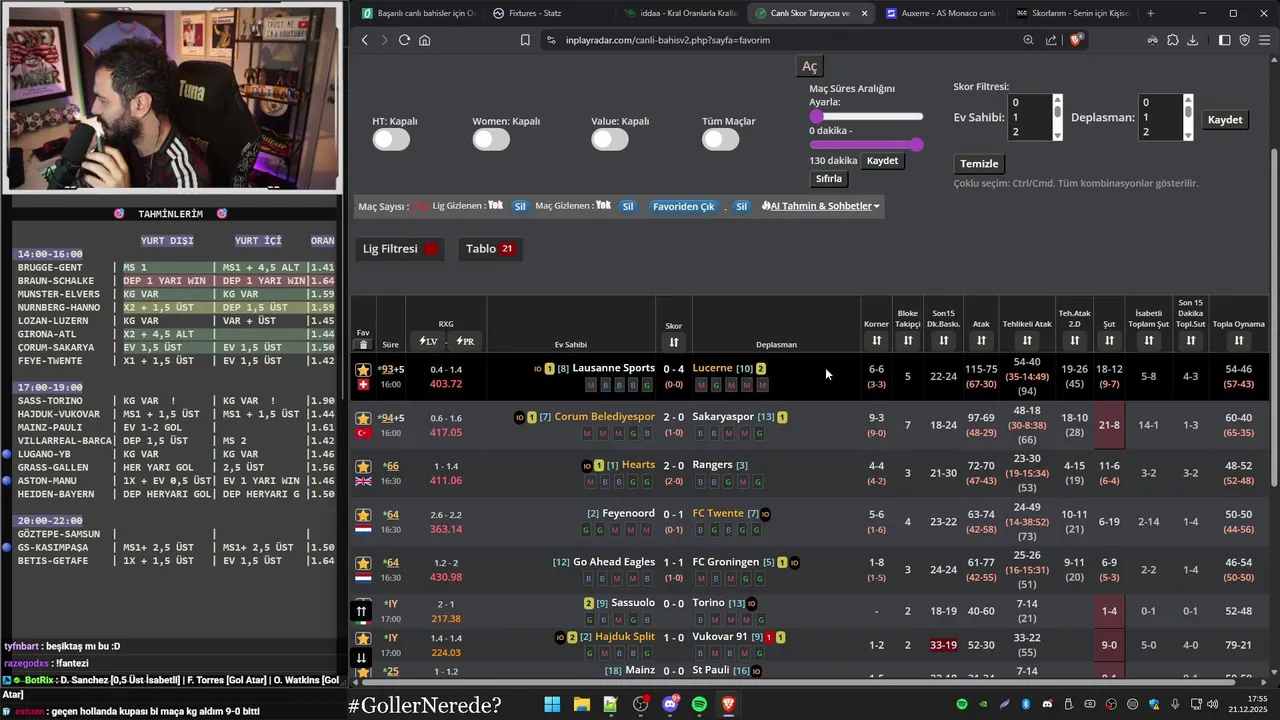Open the AI Tahmin & Sohbetler dropdown

pyautogui.click(x=821, y=206)
